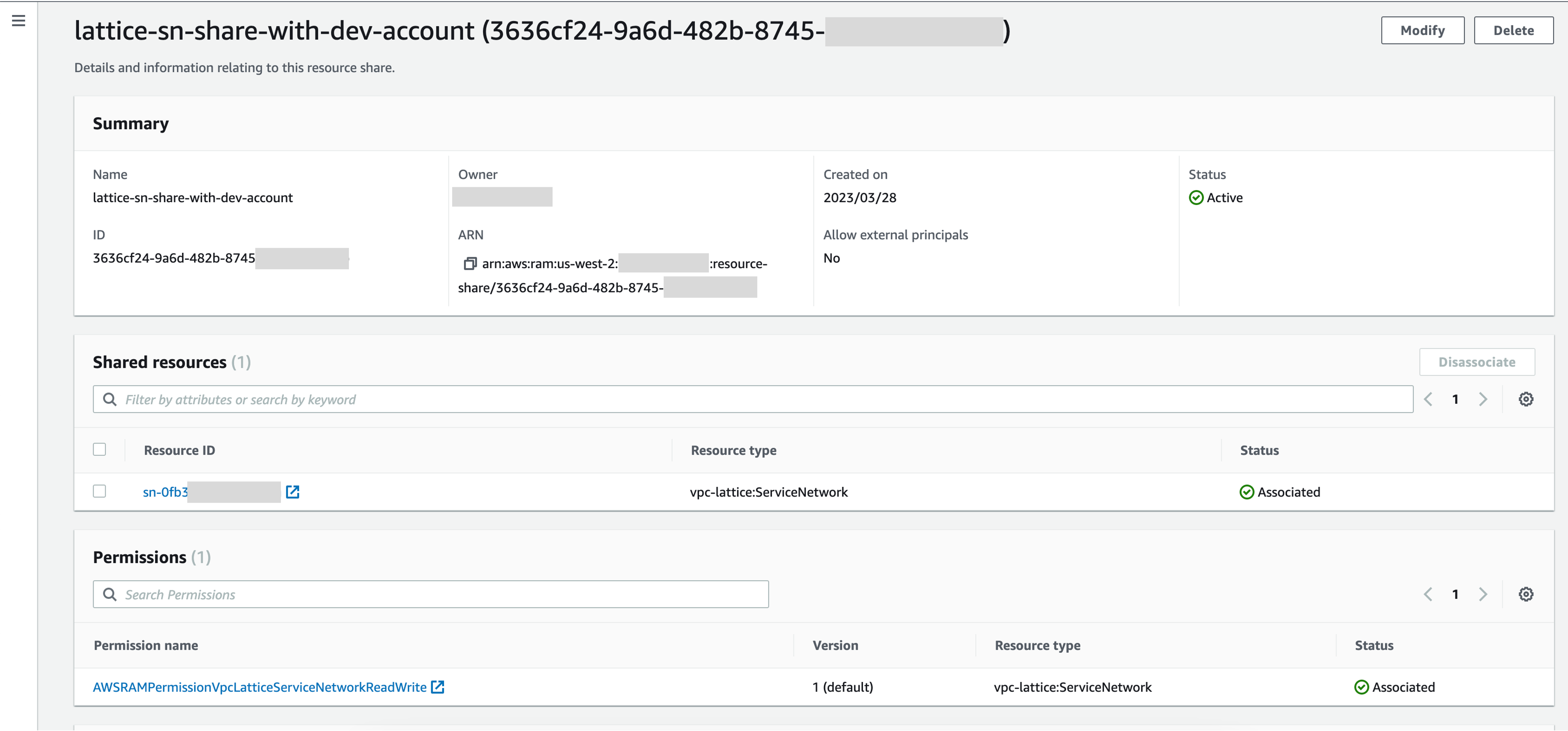1568x731 pixels.
Task: Sort permissions by Permission name header
Action: tap(146, 645)
